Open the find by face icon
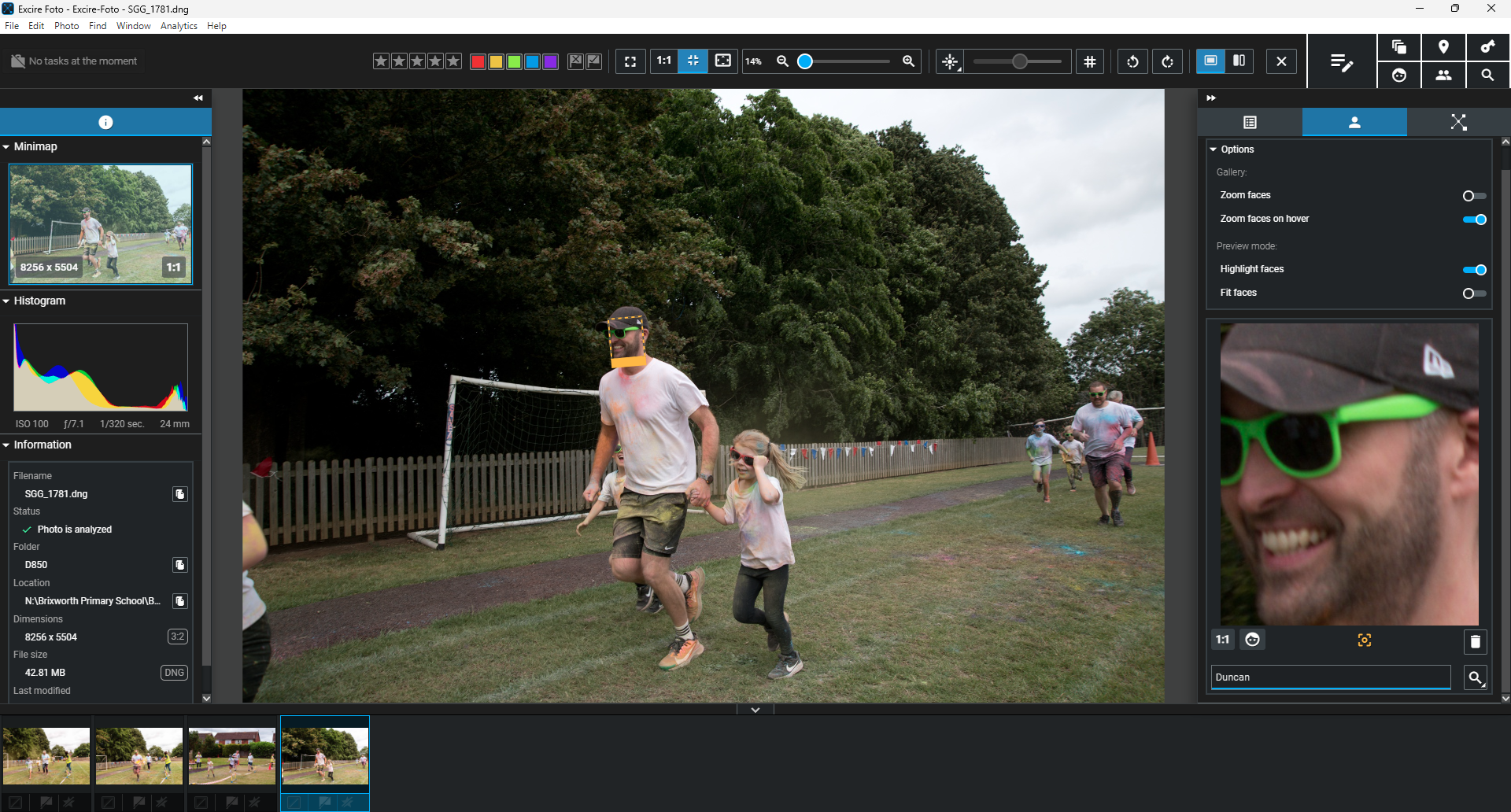The width and height of the screenshot is (1511, 812). 1399,76
